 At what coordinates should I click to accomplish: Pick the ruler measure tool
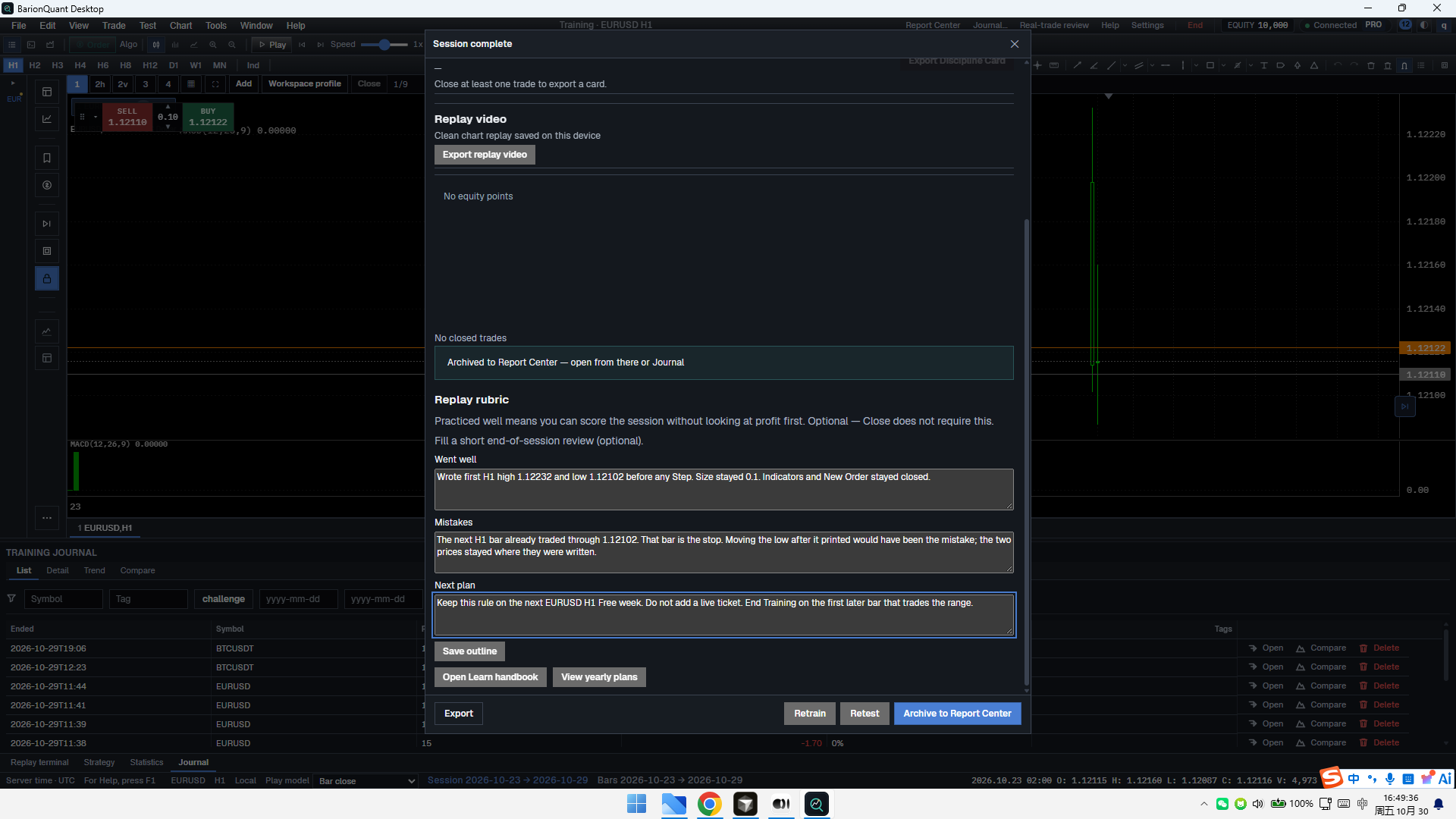coord(1054,65)
